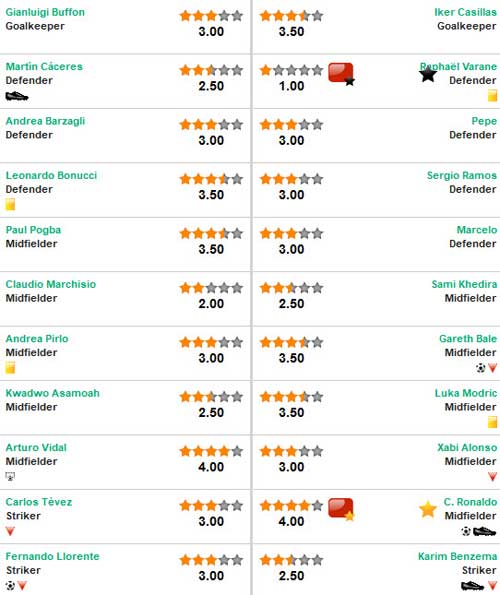Image resolution: width=500 pixels, height=595 pixels.
Task: Click the goal-net icon under Arturo Vidal
Action: [x=10, y=476]
